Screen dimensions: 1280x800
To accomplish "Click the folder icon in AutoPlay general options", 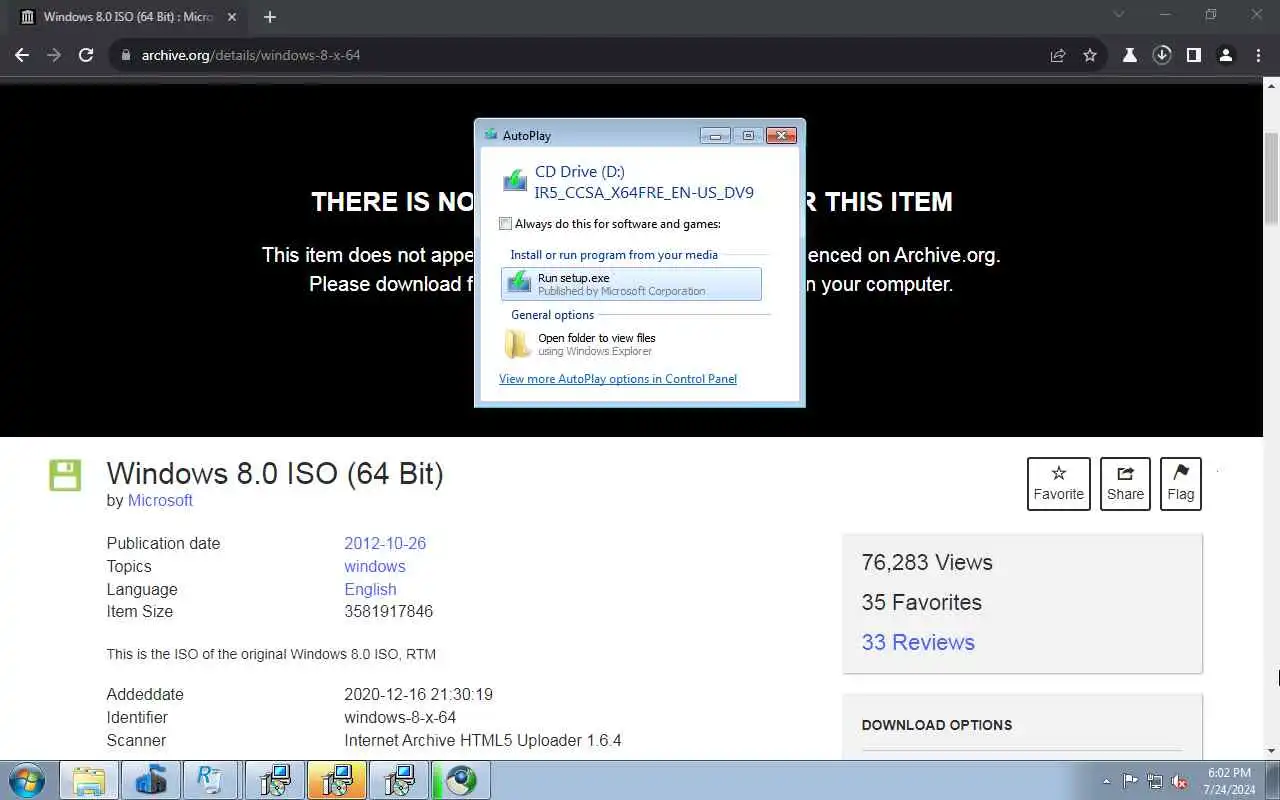I will click(x=517, y=344).
